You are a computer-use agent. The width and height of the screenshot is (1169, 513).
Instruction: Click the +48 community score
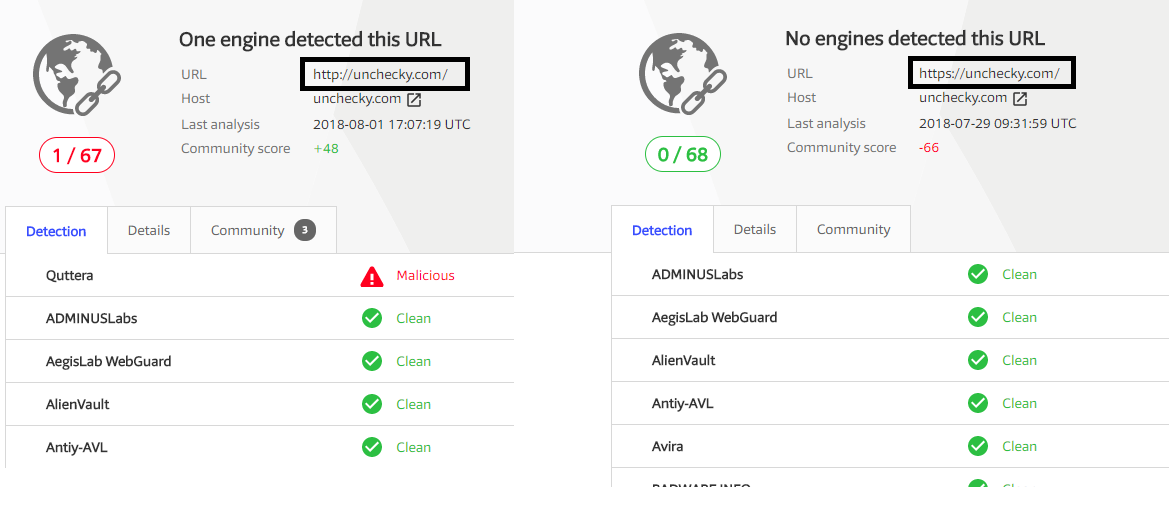(326, 148)
